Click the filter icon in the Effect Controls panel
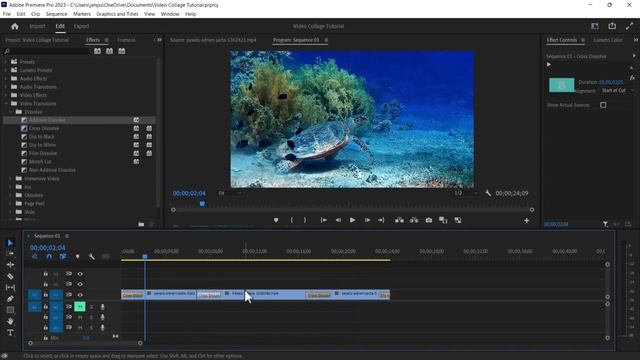Screen dimensions: 640x360 [605, 224]
